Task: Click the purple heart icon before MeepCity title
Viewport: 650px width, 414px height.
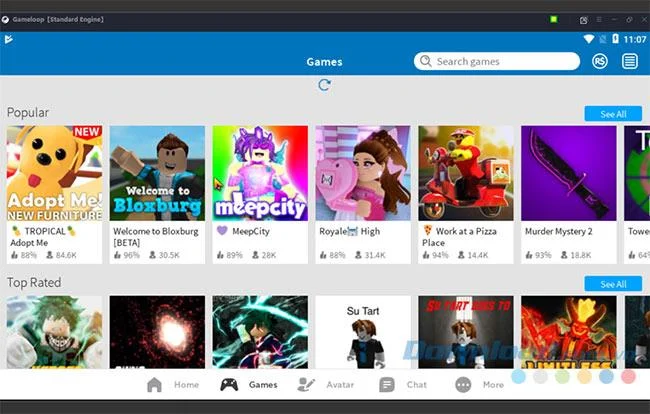Action: (x=222, y=230)
